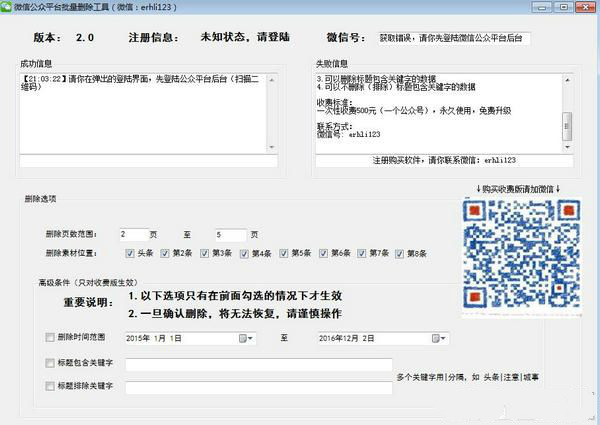Screen dimensions: 600x425
Task: Click the 标题包含关键字 text input
Action: pos(259,365)
